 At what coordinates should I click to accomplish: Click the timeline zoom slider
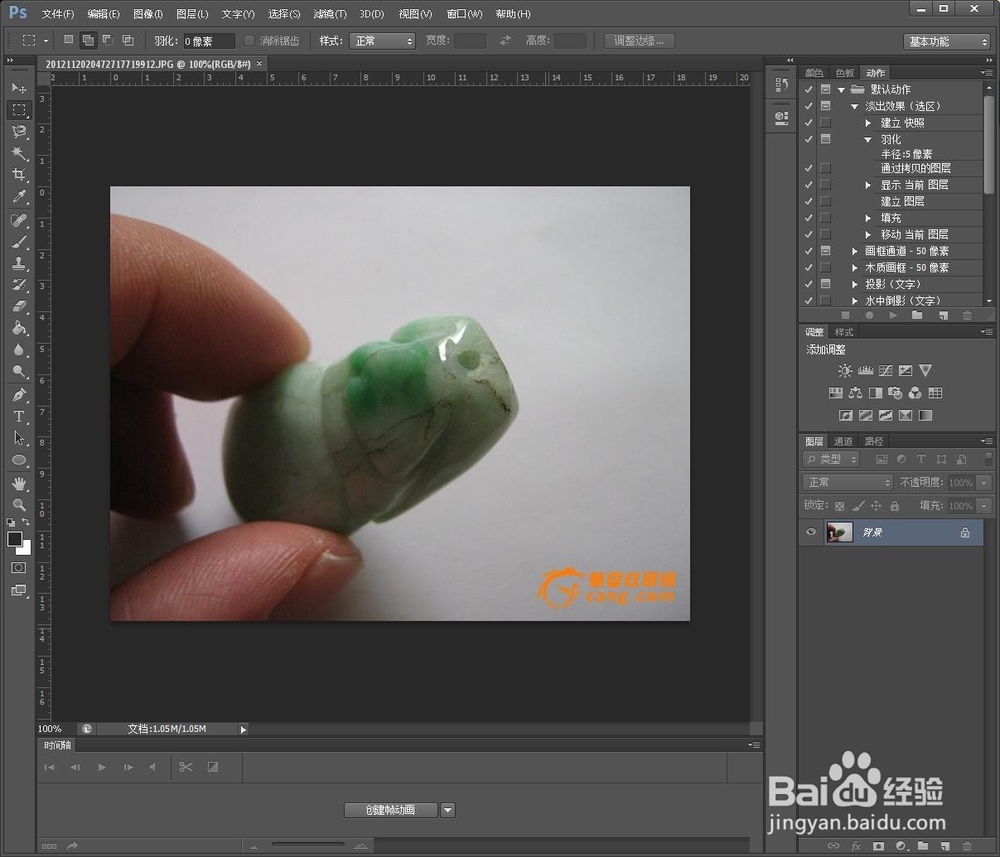pyautogui.click(x=308, y=845)
